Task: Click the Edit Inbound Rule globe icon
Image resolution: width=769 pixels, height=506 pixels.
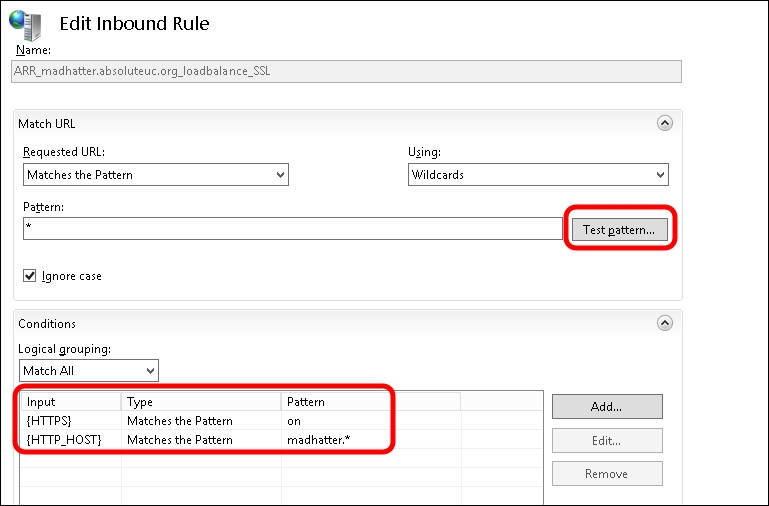Action: [x=28, y=21]
